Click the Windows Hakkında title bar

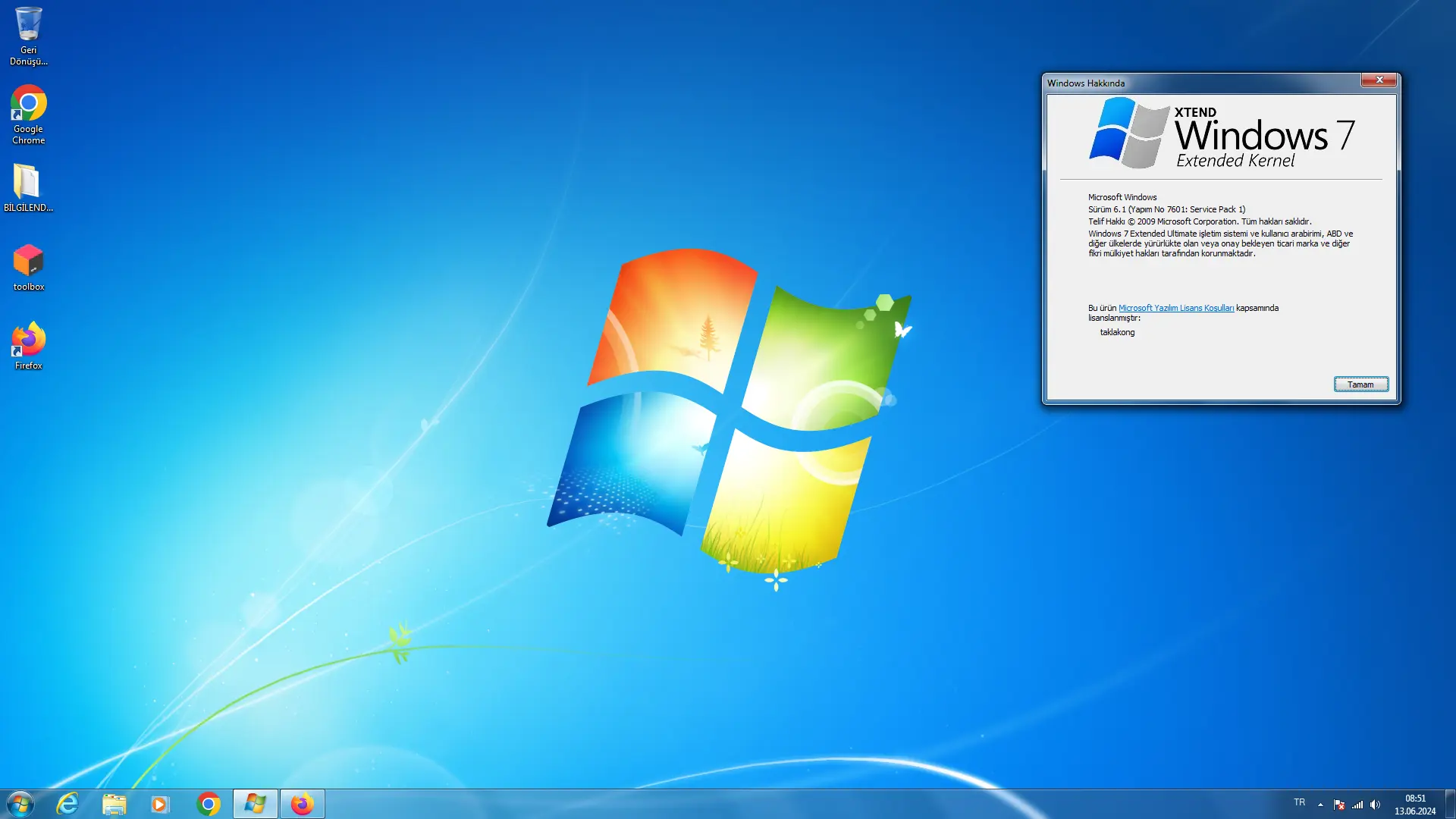click(1202, 83)
